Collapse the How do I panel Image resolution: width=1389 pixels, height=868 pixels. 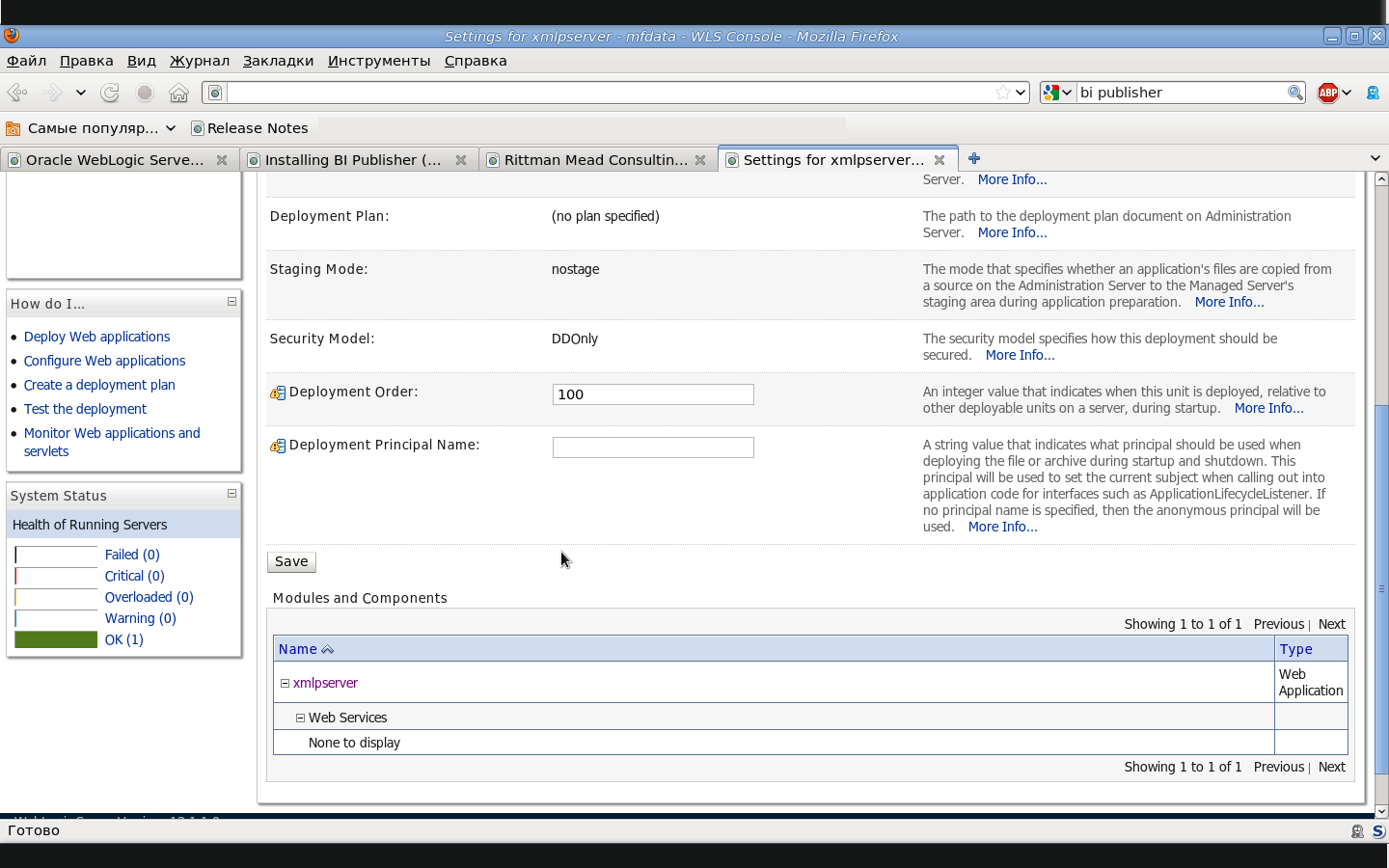coord(231,302)
